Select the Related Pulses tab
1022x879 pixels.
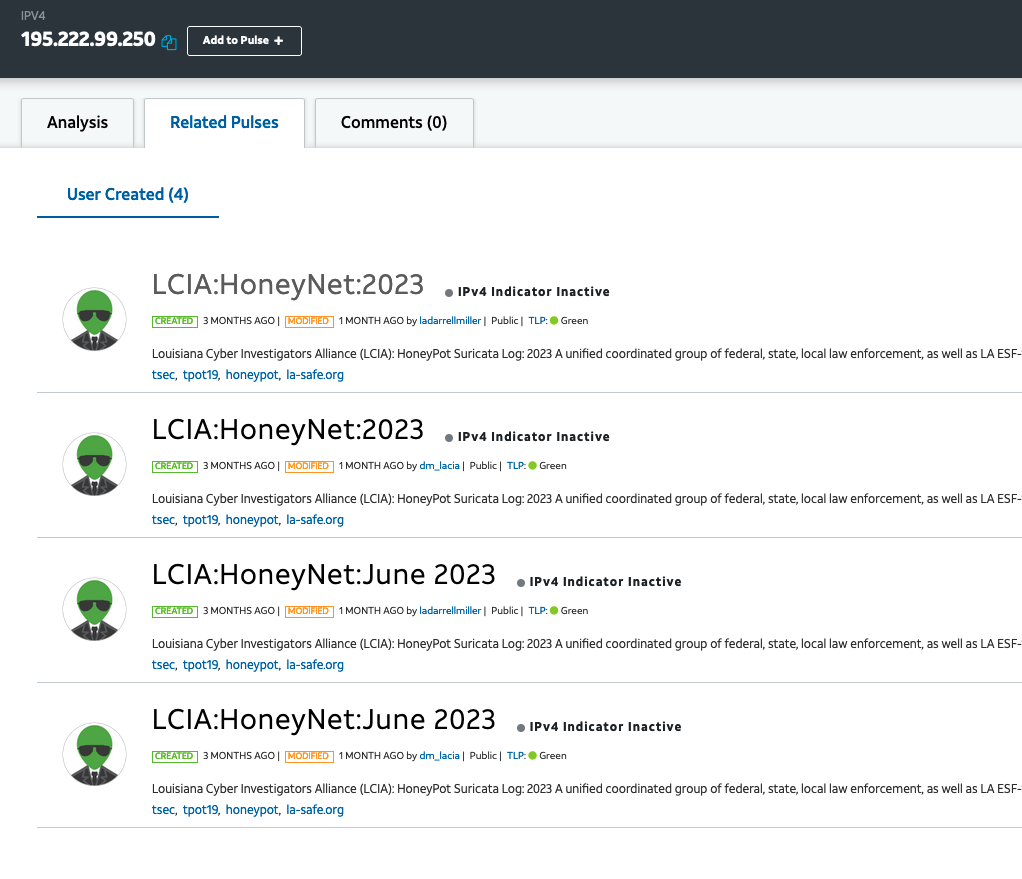[x=224, y=122]
